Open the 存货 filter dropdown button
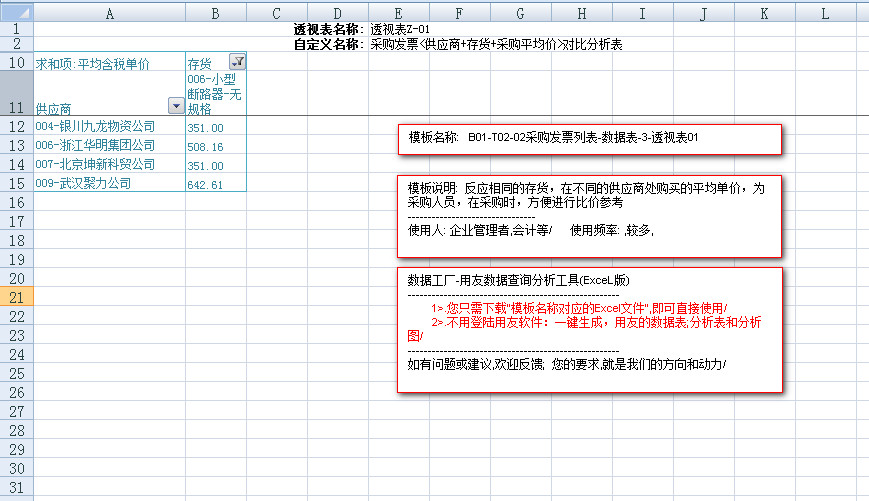This screenshot has width=869, height=501. pos(237,62)
